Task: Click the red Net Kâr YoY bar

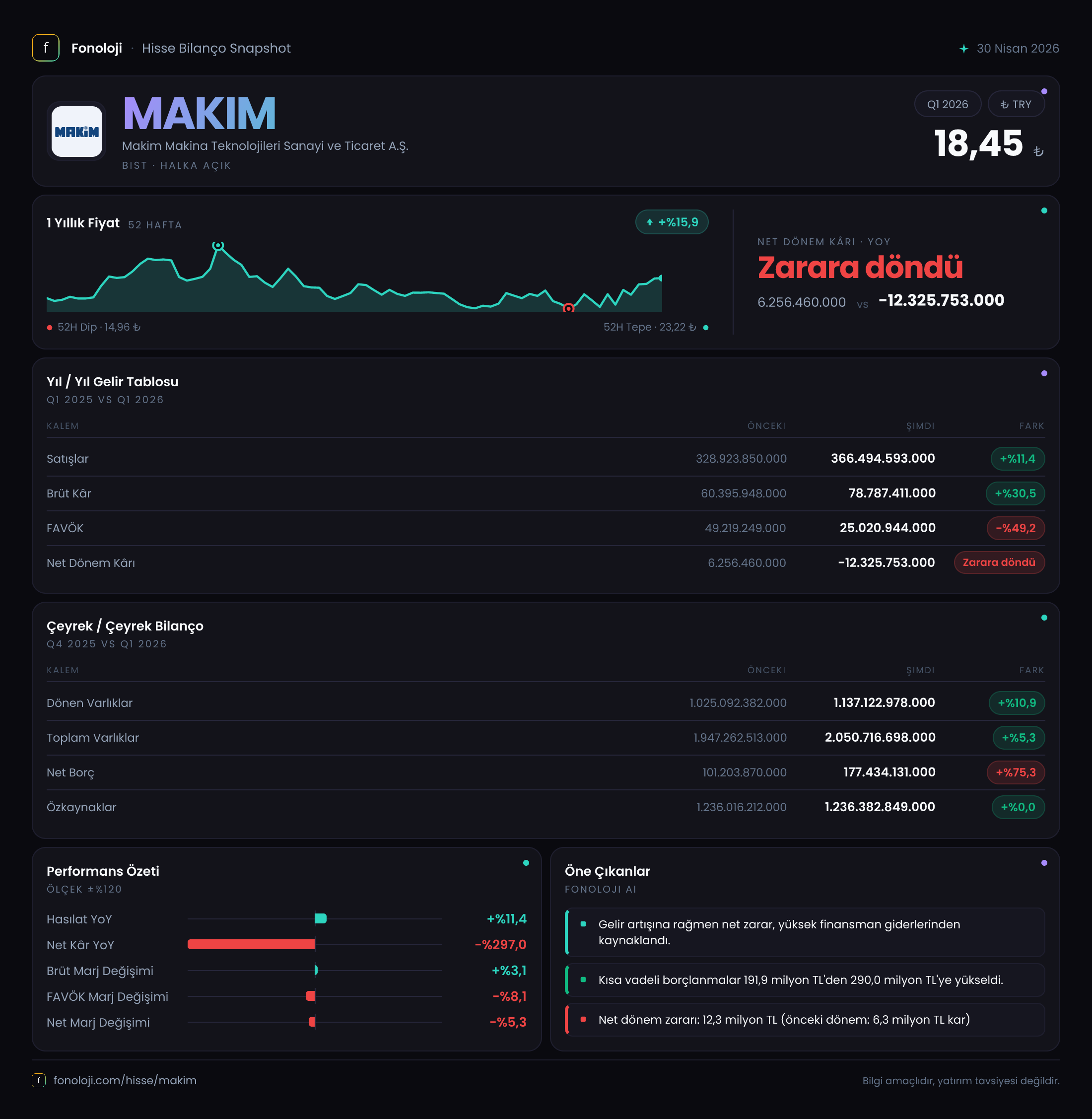Action: coord(251,944)
